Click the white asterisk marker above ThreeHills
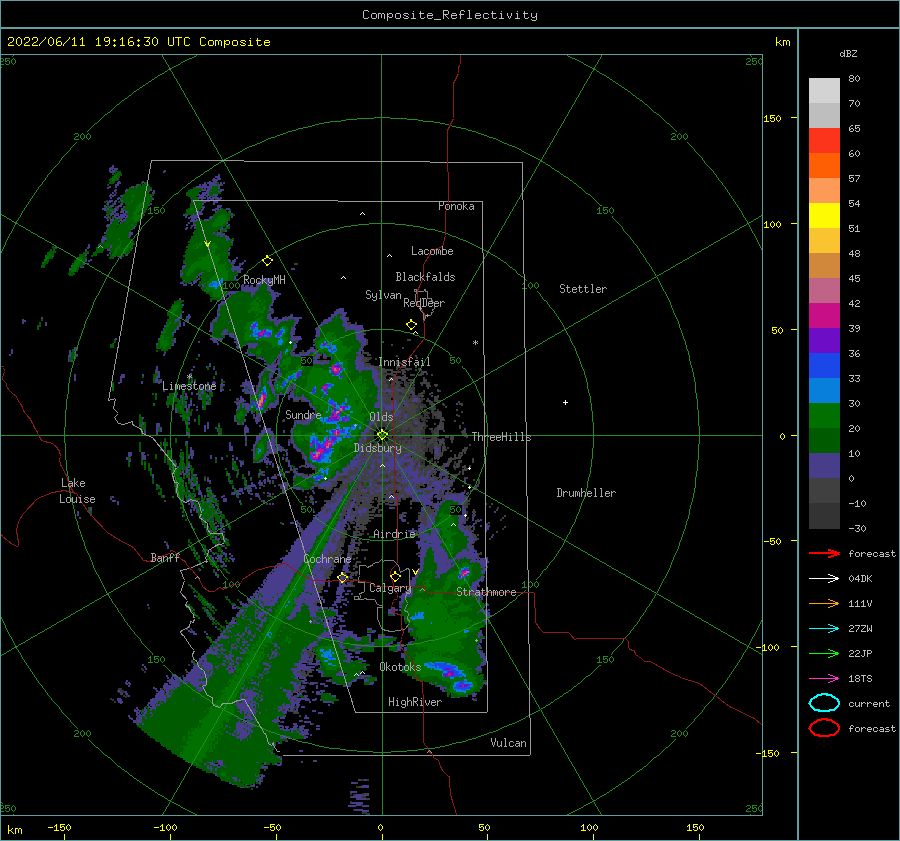Screen dimensions: 900x841 coord(475,343)
